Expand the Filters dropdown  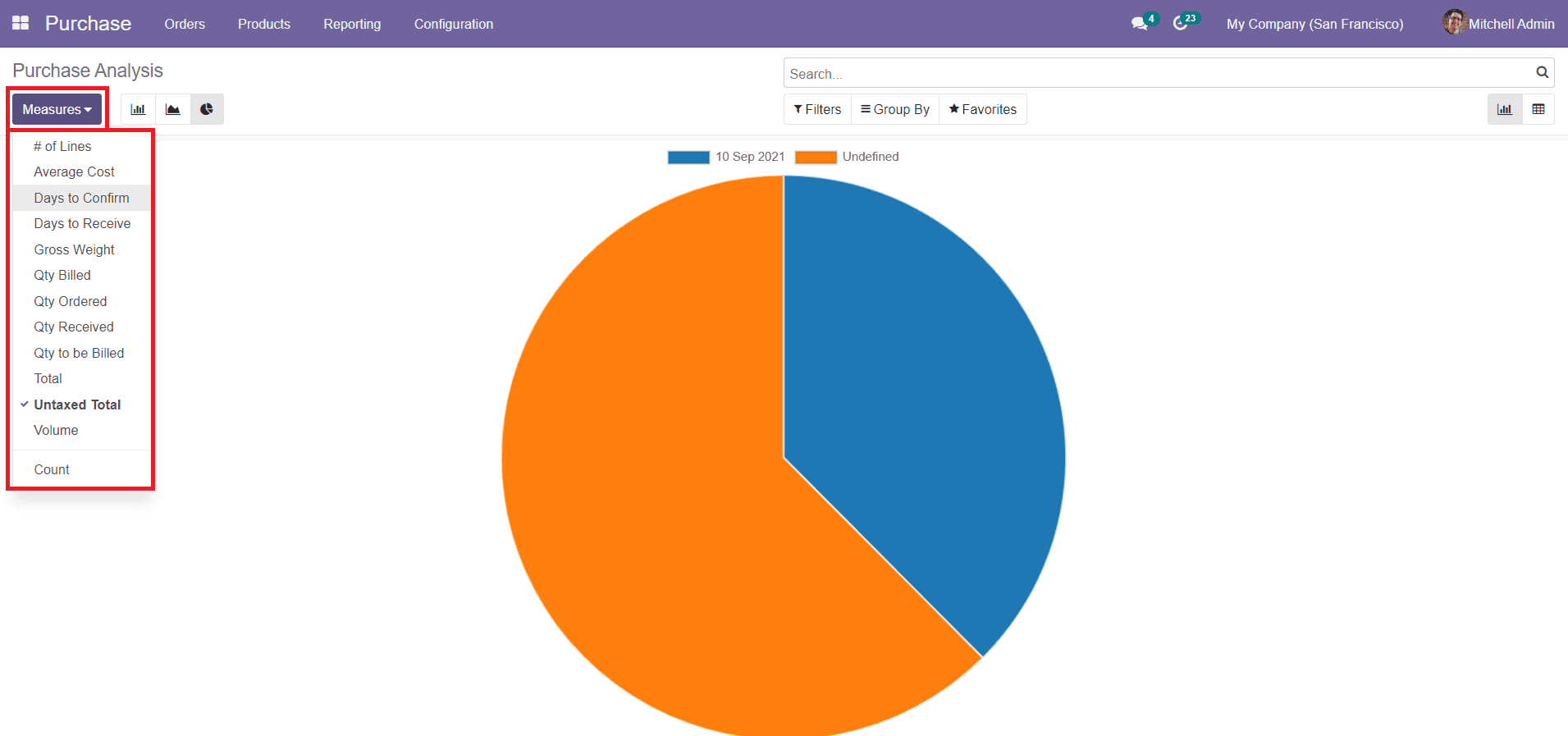pyautogui.click(x=817, y=109)
